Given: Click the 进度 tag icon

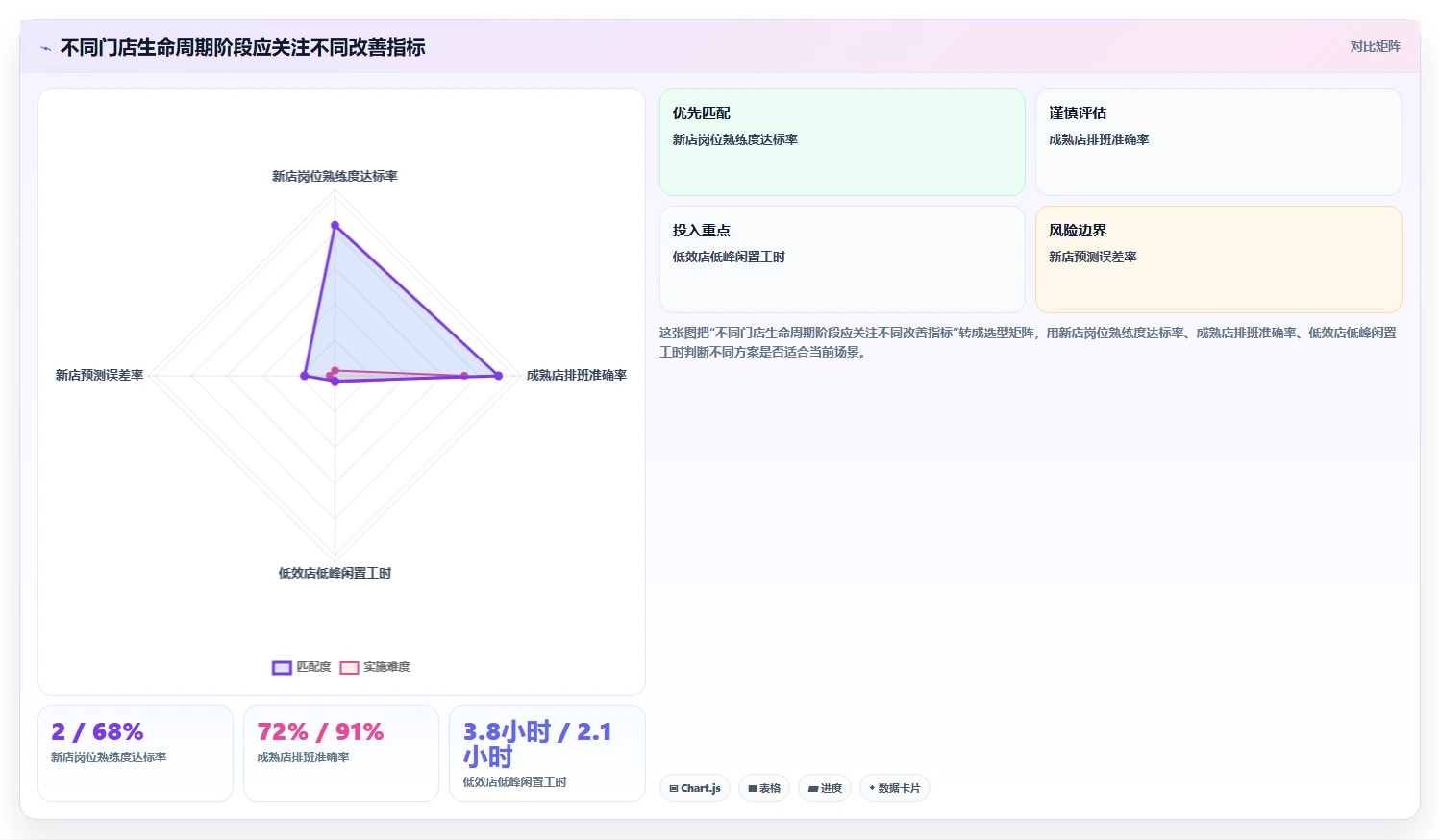Looking at the screenshot, I should pyautogui.click(x=813, y=788).
